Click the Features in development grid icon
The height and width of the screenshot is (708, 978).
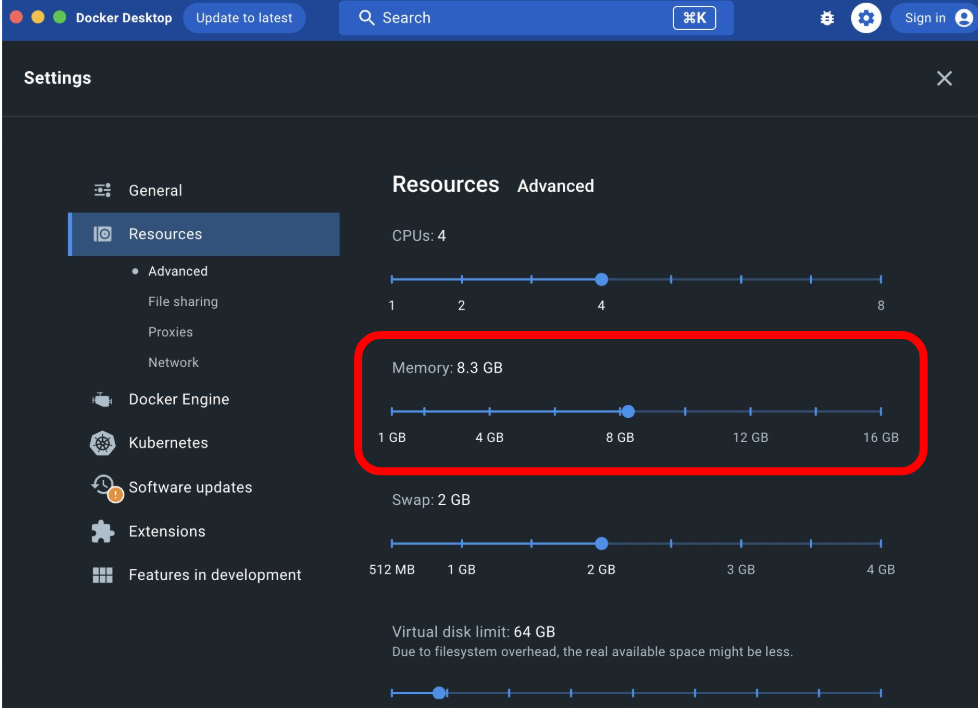point(102,575)
